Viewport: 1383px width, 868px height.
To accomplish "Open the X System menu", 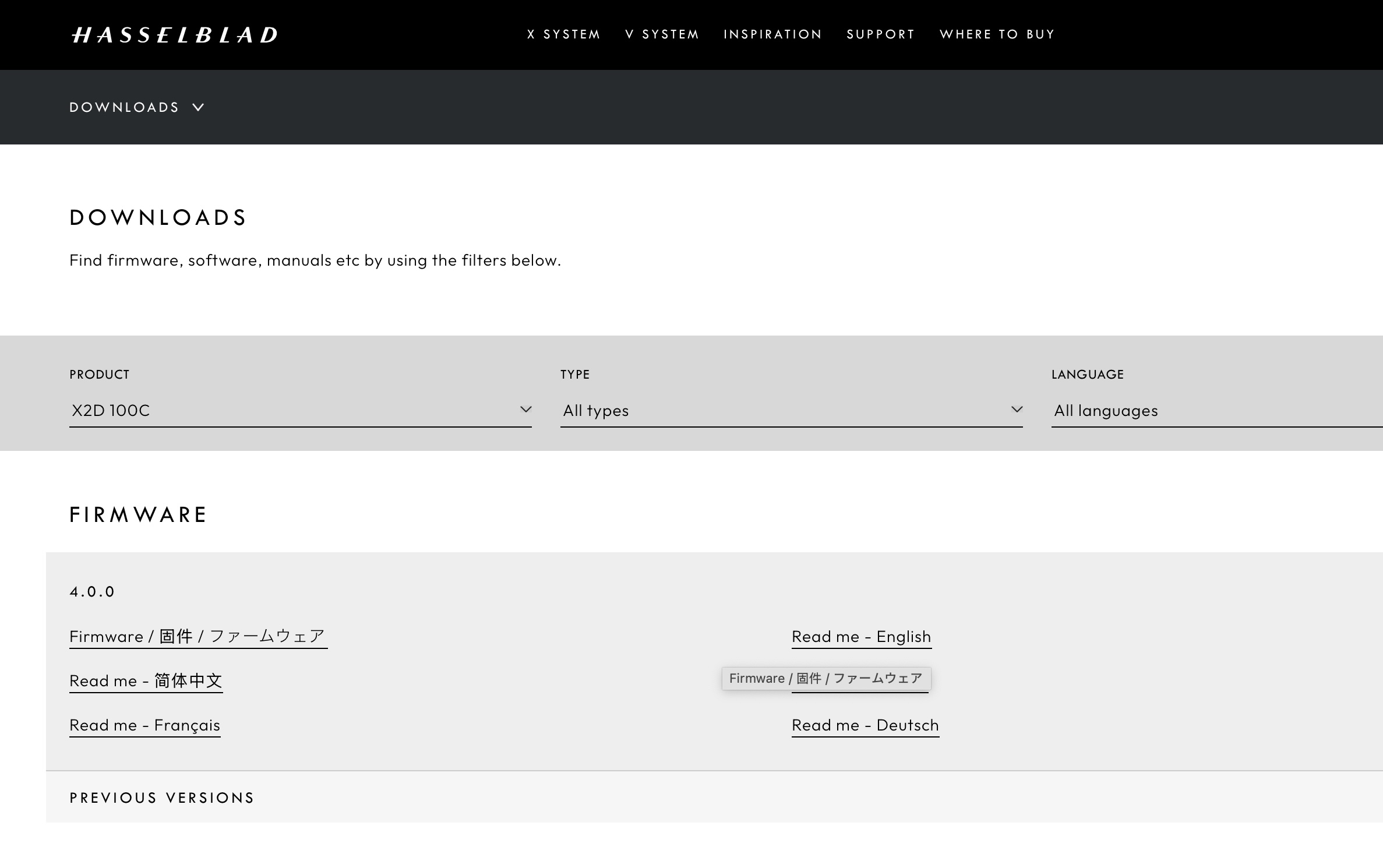I will click(x=563, y=34).
